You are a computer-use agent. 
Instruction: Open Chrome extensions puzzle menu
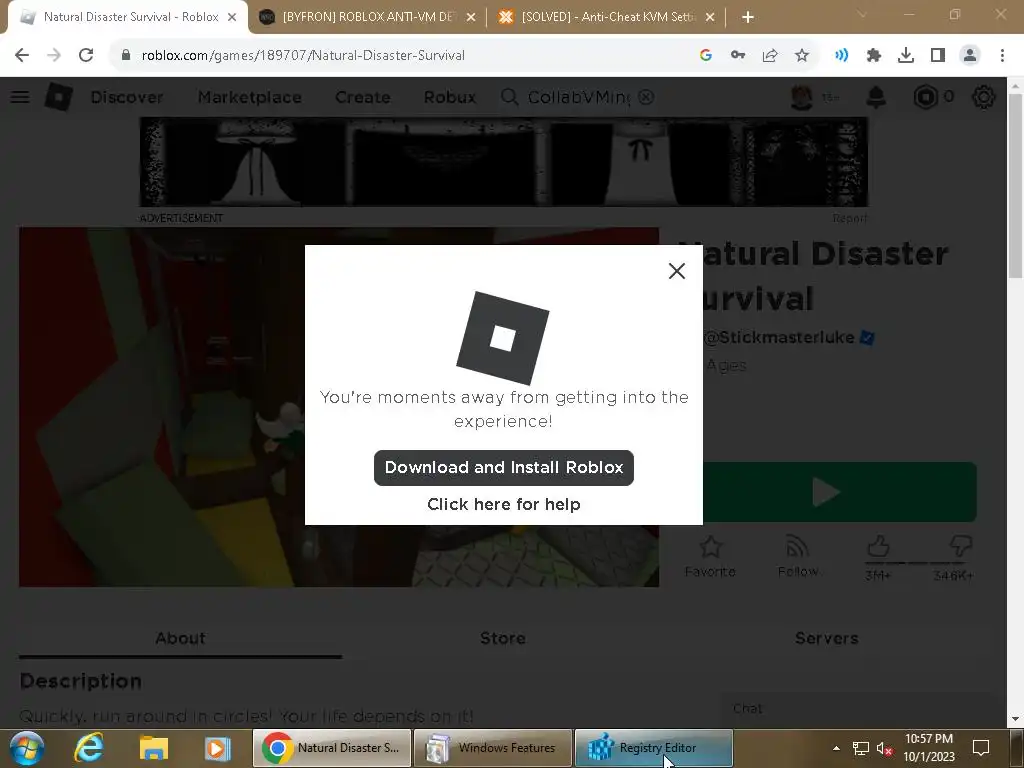click(x=874, y=56)
